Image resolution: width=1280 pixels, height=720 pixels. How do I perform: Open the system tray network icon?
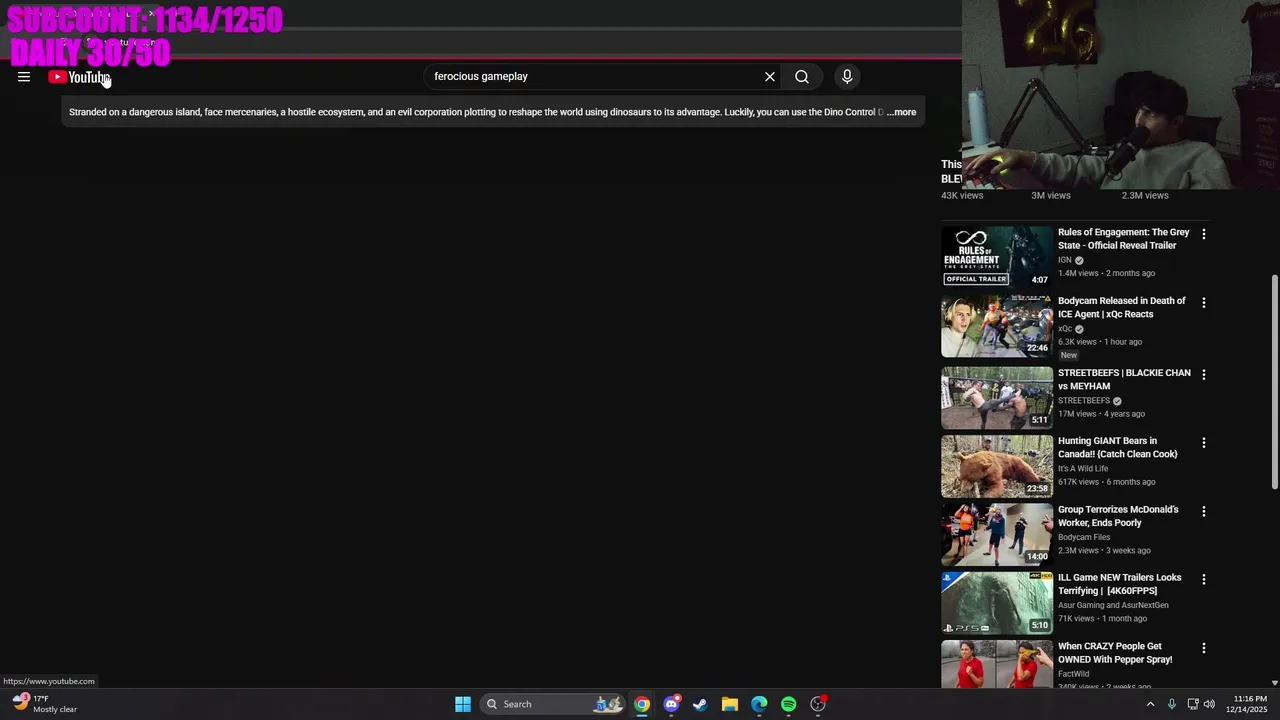(x=1193, y=704)
